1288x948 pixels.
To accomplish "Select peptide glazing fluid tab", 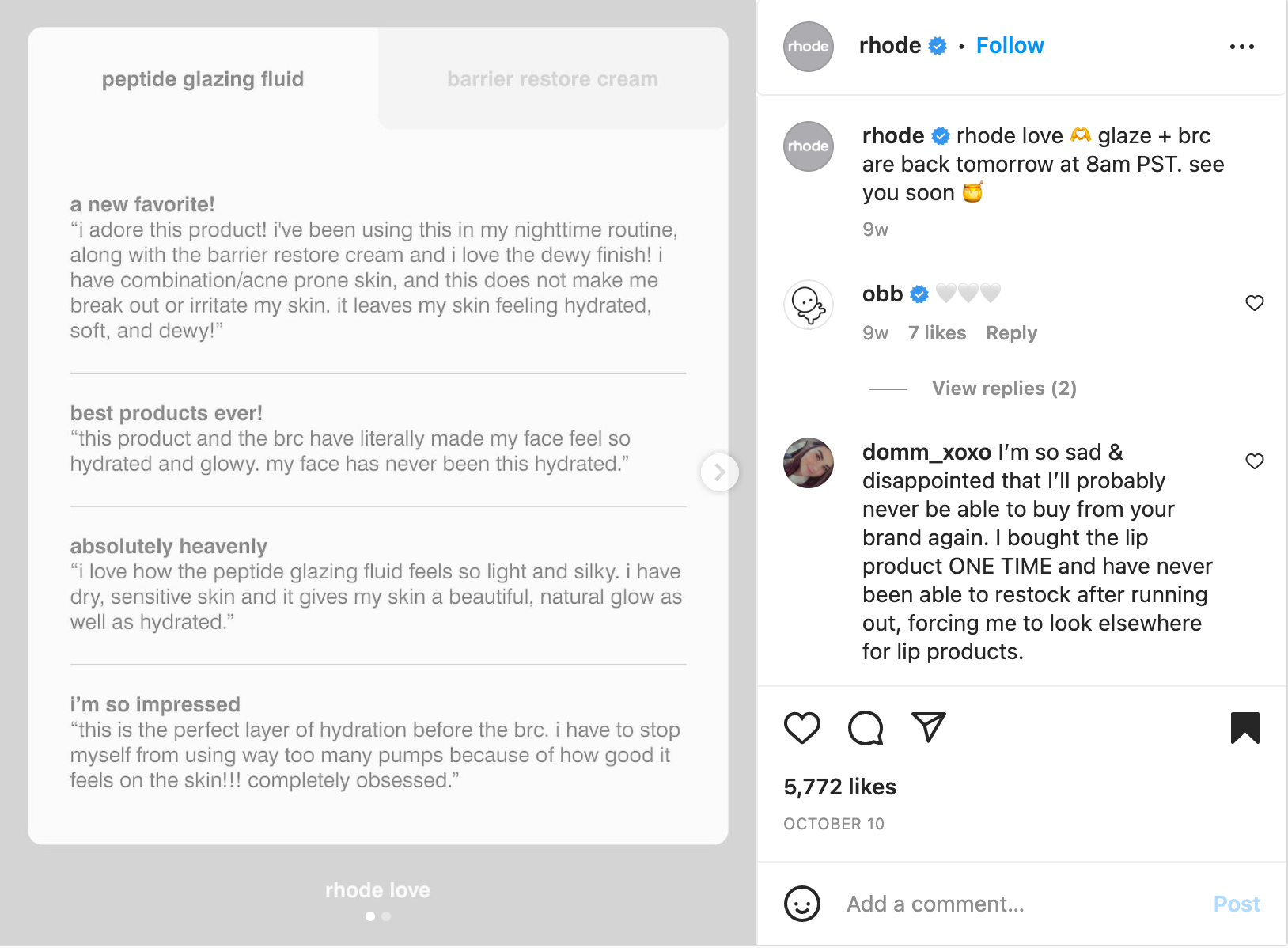I will (x=203, y=79).
